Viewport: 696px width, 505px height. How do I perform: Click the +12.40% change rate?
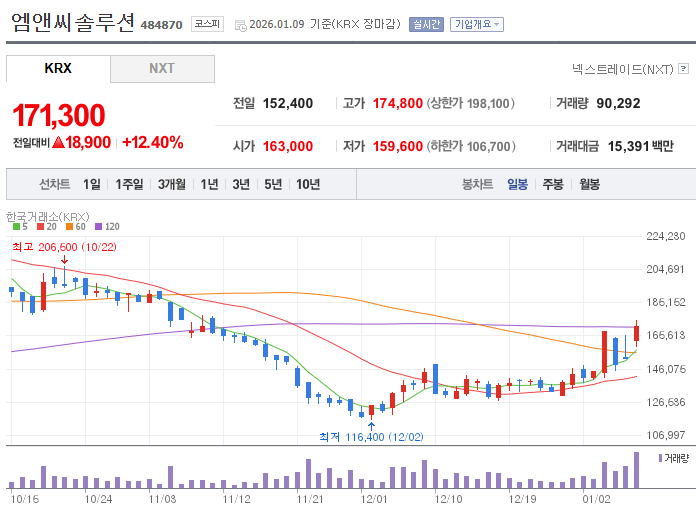[153, 142]
